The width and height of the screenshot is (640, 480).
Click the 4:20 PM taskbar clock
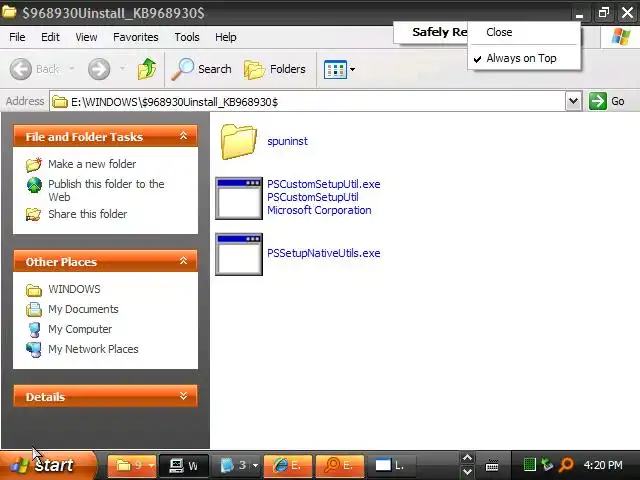coord(603,465)
